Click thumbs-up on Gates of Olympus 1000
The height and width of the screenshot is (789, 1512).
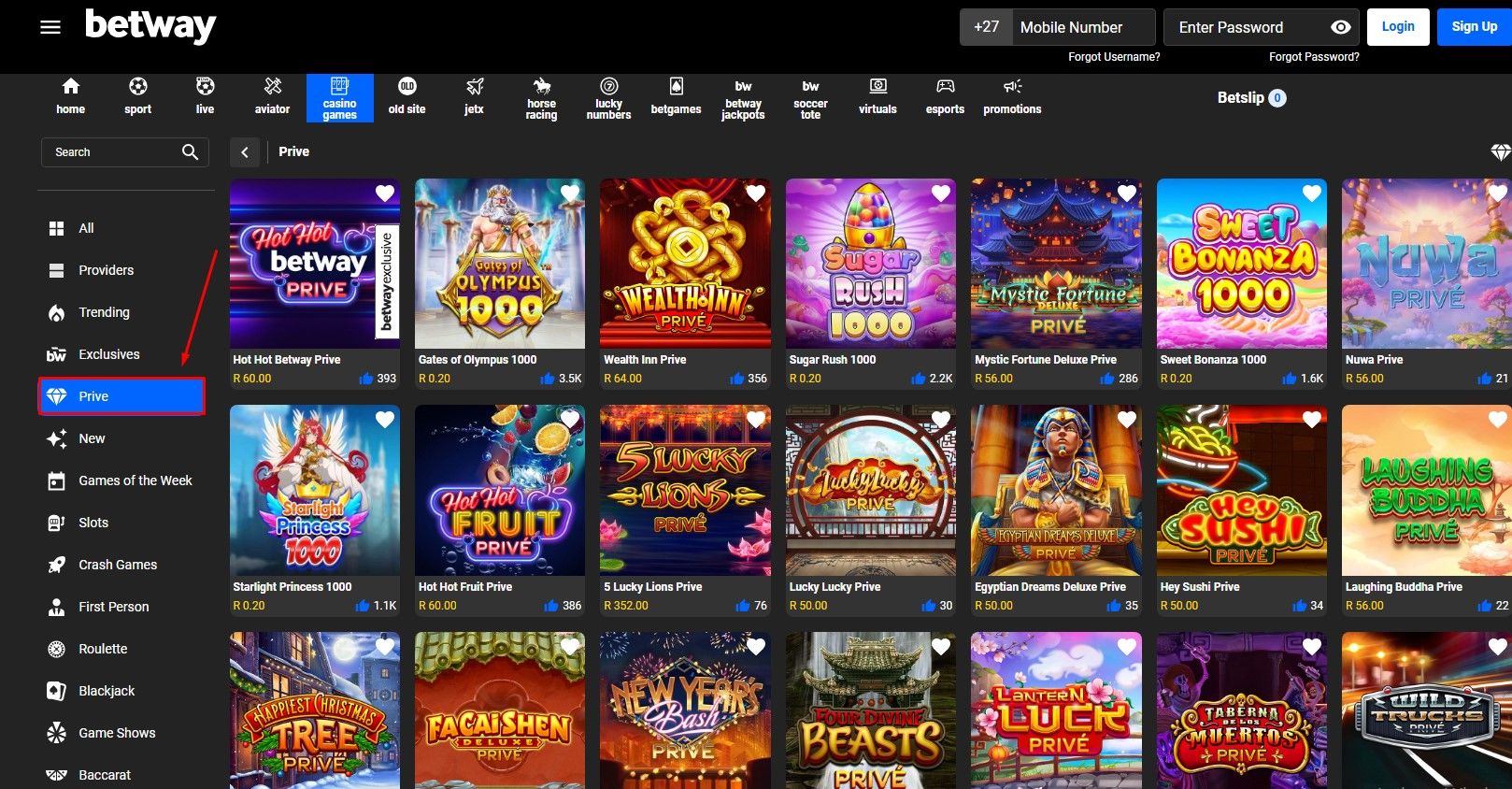click(548, 379)
